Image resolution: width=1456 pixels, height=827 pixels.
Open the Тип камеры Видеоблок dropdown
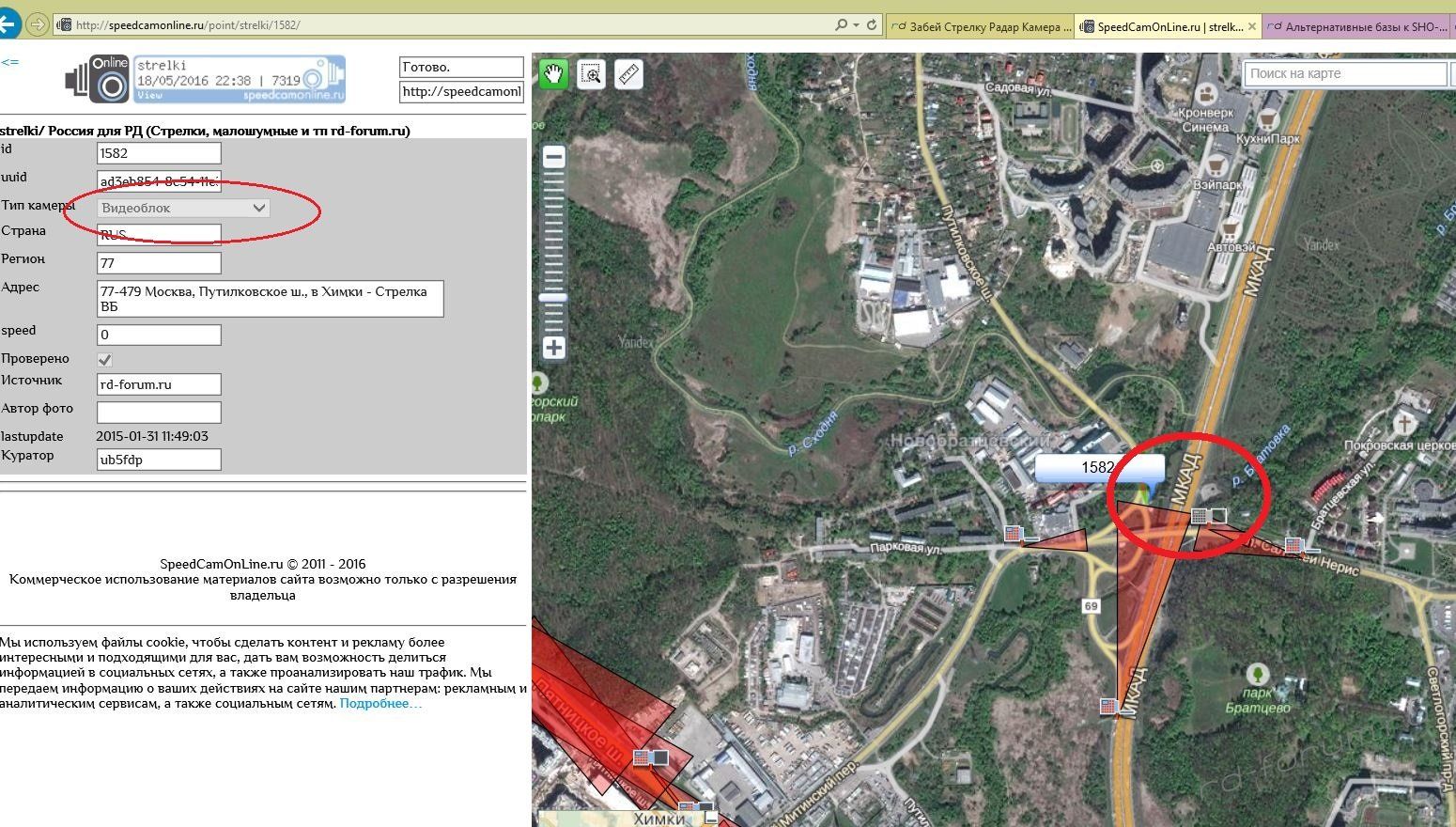click(x=184, y=208)
